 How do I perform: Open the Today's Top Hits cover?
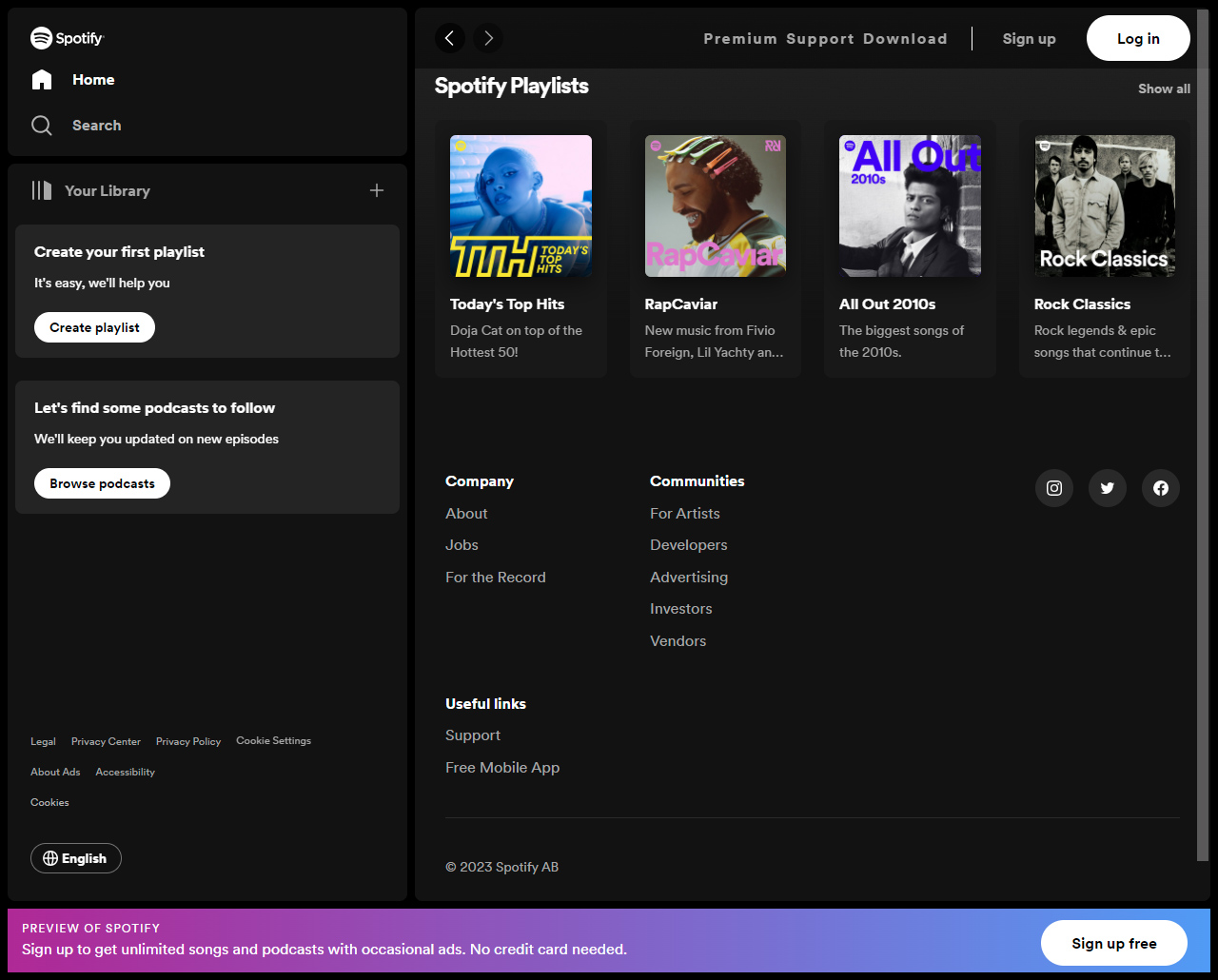click(x=521, y=206)
